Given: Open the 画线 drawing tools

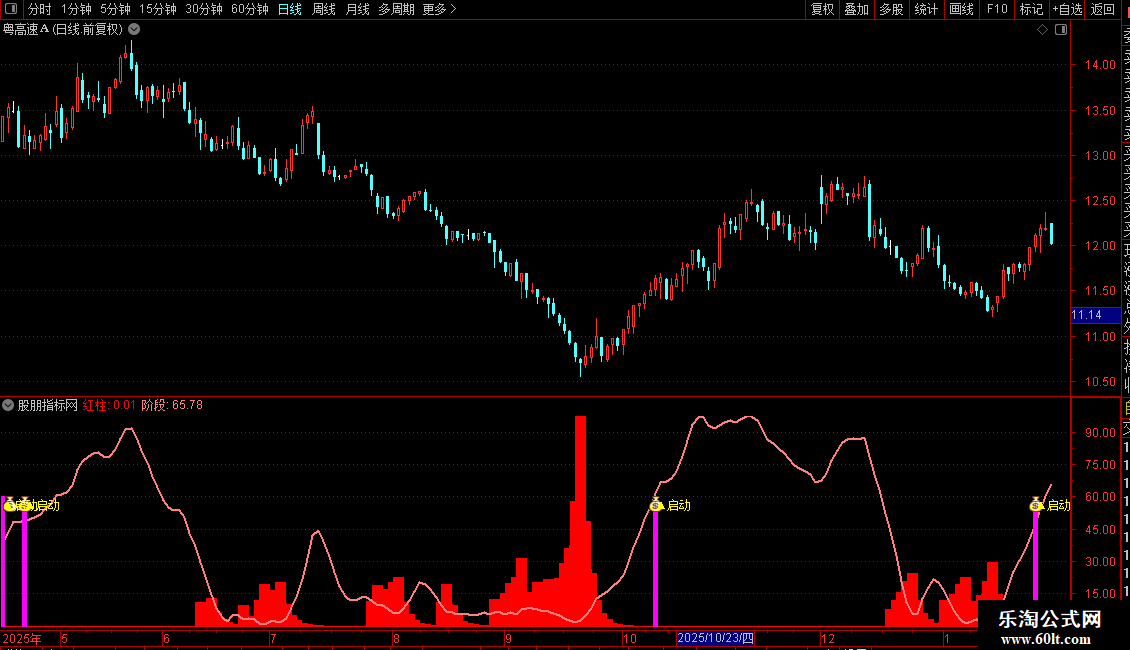Looking at the screenshot, I should tap(961, 9).
